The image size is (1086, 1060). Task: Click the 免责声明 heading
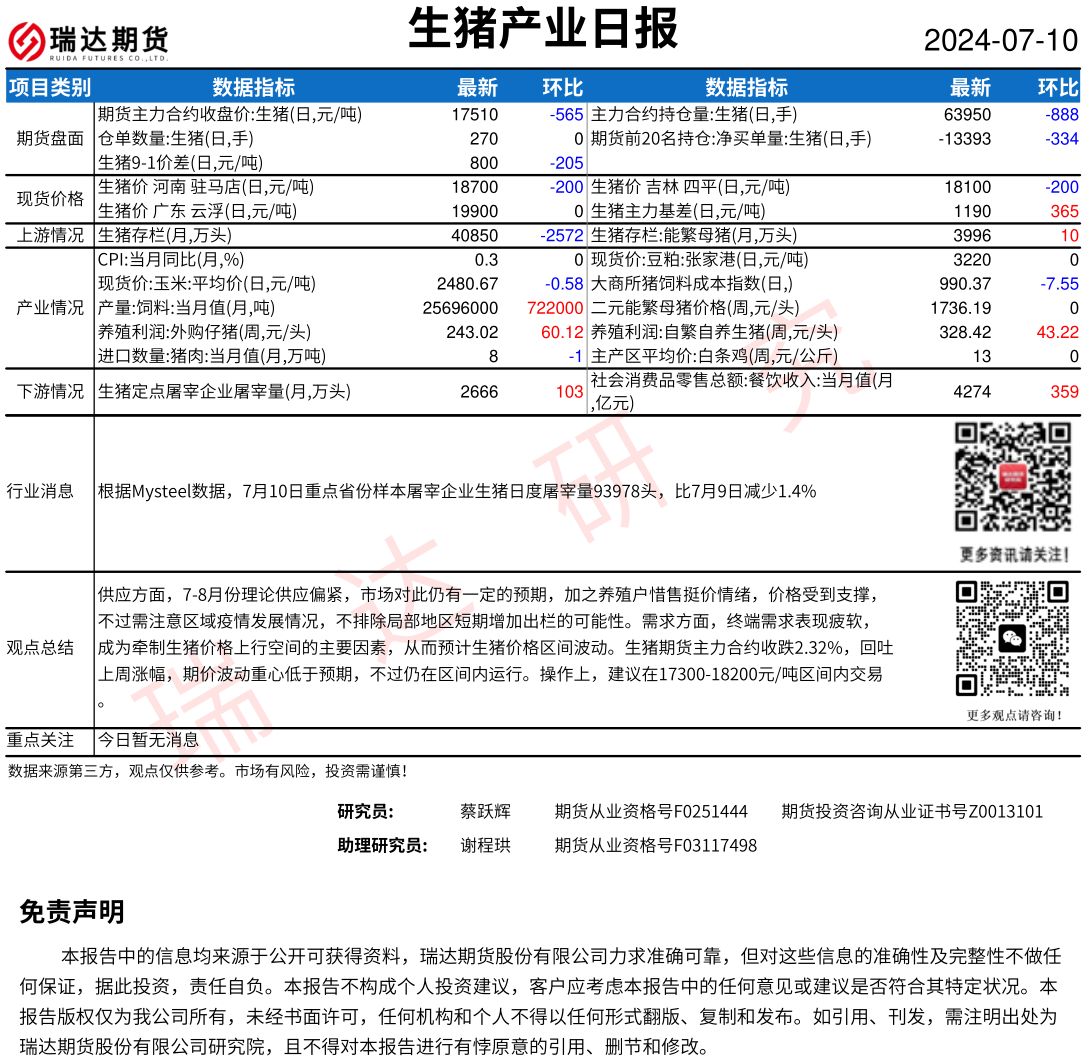point(72,912)
